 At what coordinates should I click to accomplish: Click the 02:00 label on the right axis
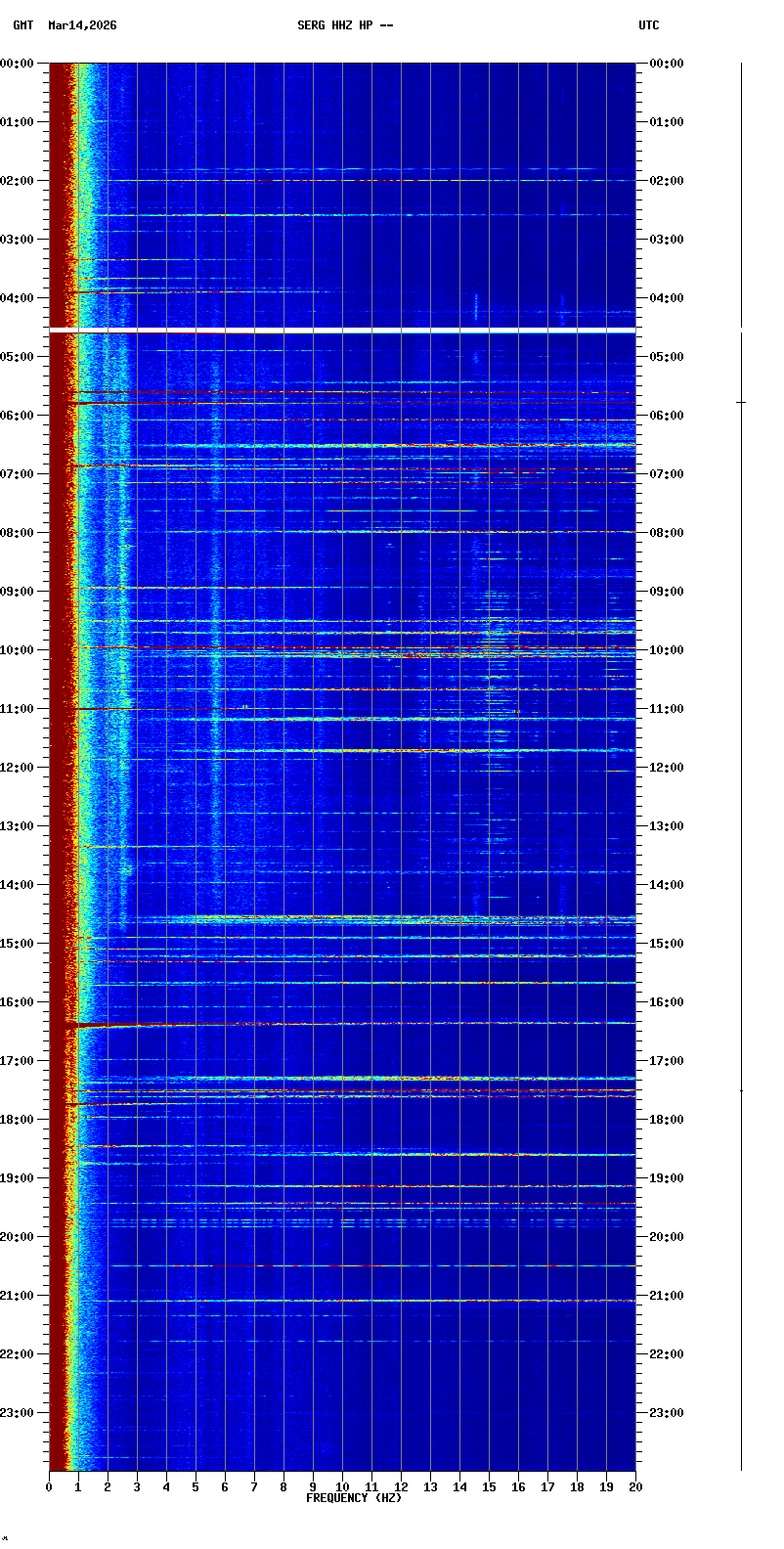click(667, 181)
